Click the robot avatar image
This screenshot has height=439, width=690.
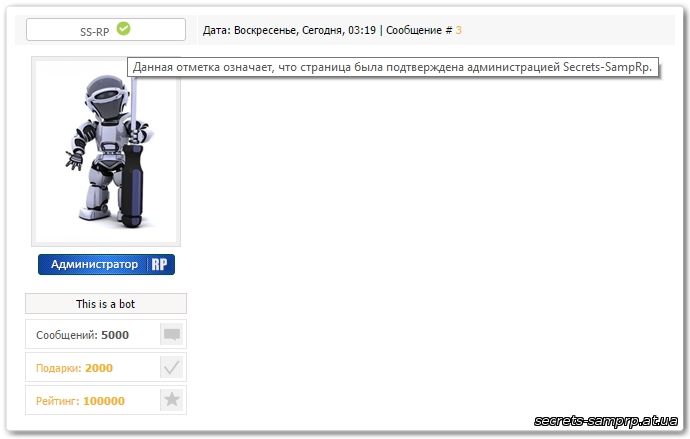[106, 152]
